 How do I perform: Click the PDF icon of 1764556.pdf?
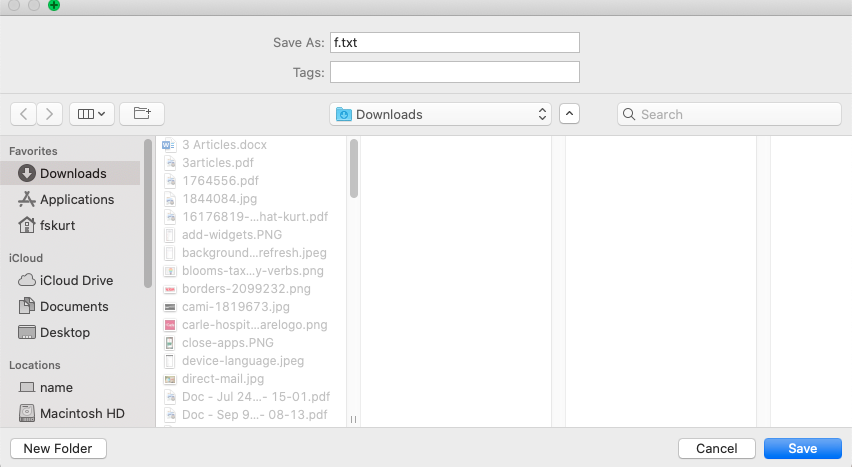pyautogui.click(x=170, y=181)
